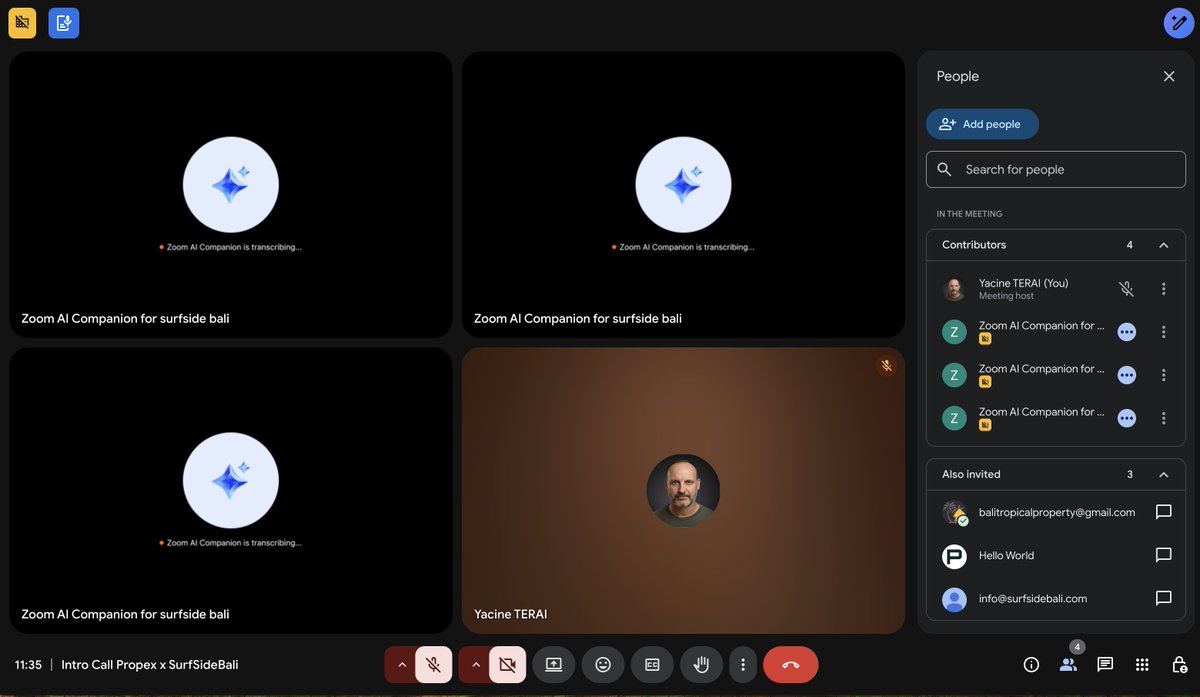Click the Hello World avatar in Also invited

click(x=955, y=556)
